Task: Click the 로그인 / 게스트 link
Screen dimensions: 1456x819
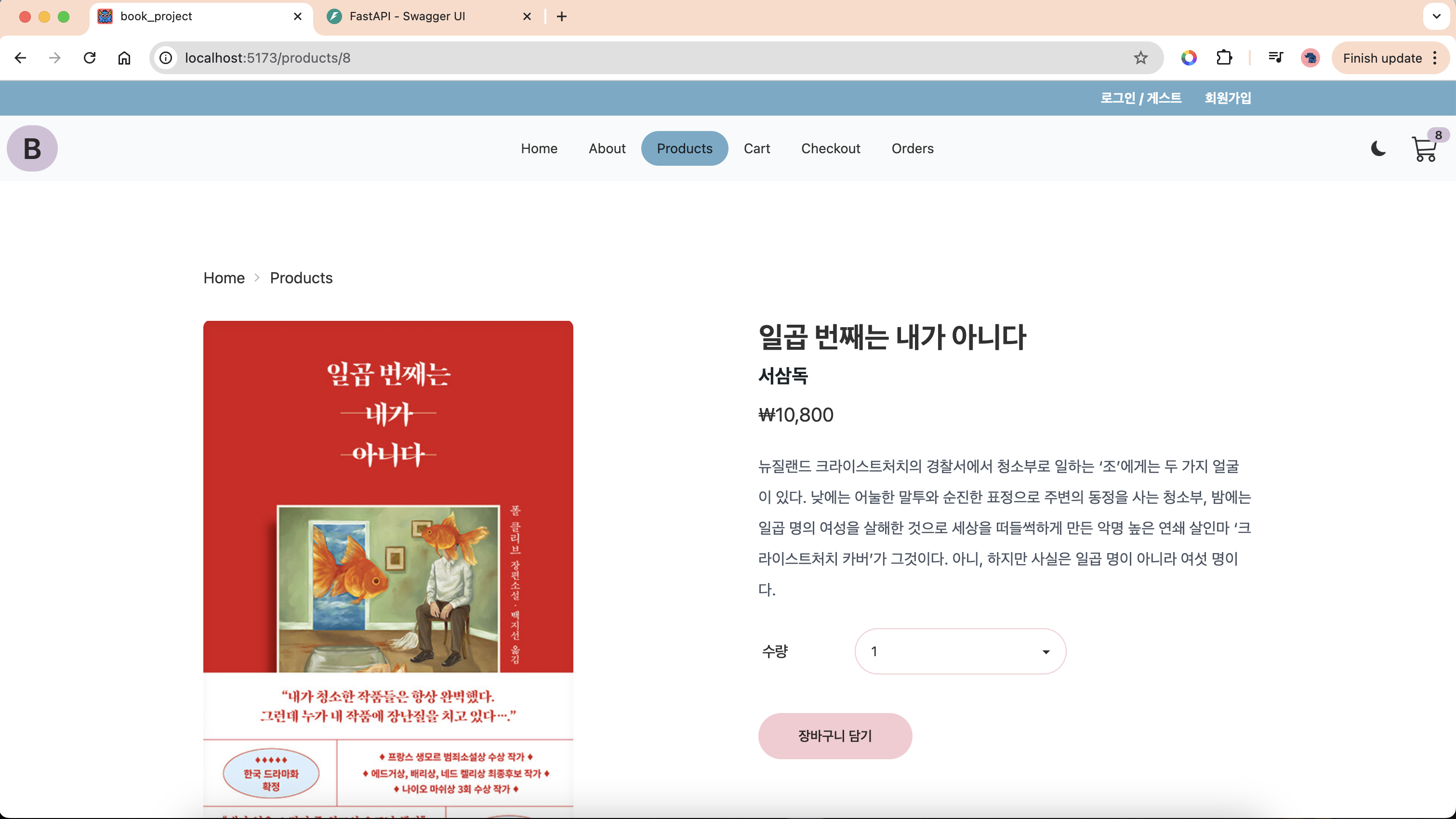Action: tap(1140, 98)
